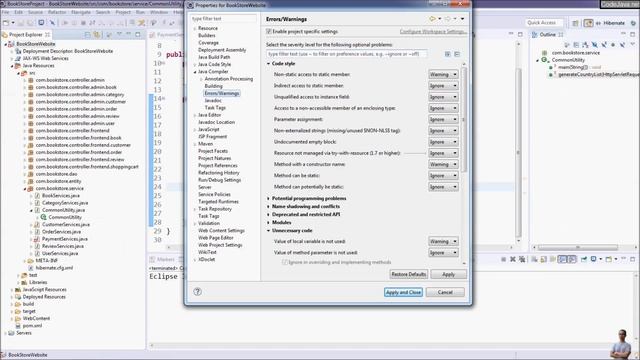Open the File menu in Eclipse

coord(6,12)
